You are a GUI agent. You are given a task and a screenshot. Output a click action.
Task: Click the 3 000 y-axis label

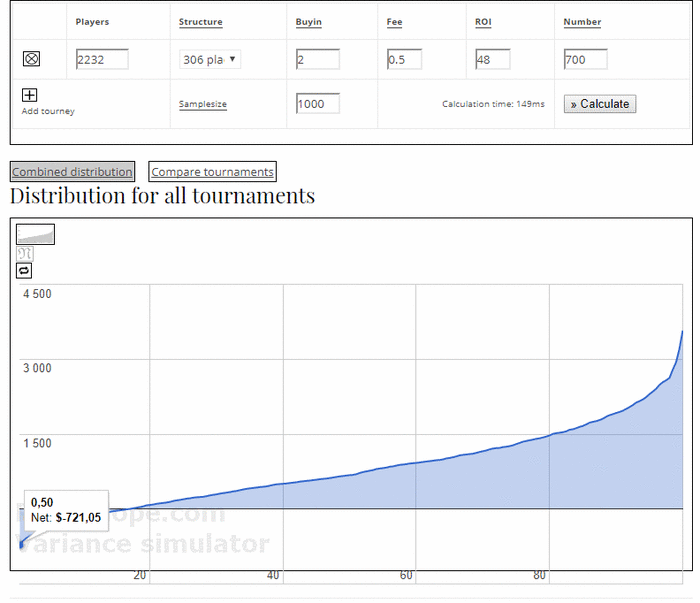click(38, 368)
